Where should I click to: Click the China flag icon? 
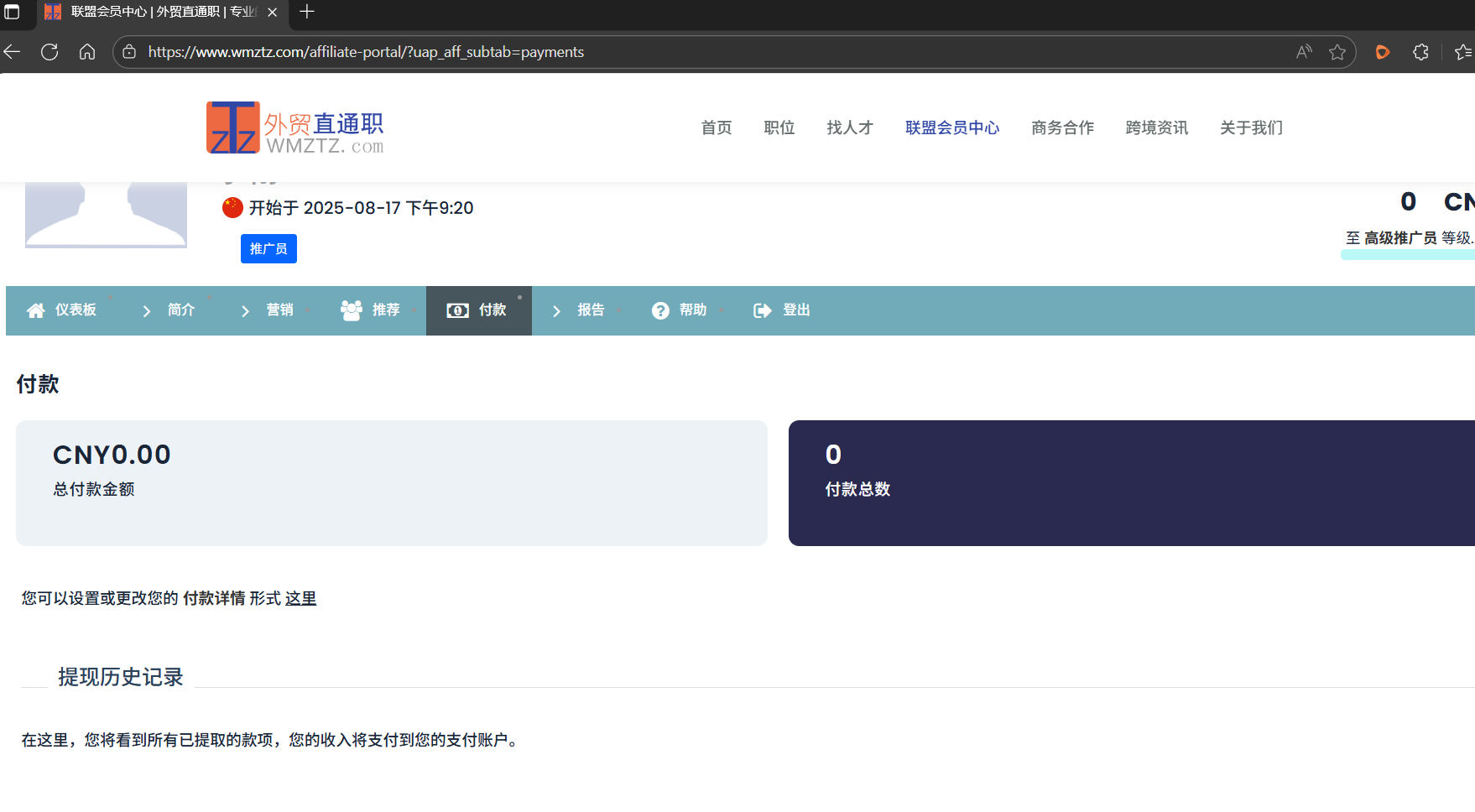[232, 207]
